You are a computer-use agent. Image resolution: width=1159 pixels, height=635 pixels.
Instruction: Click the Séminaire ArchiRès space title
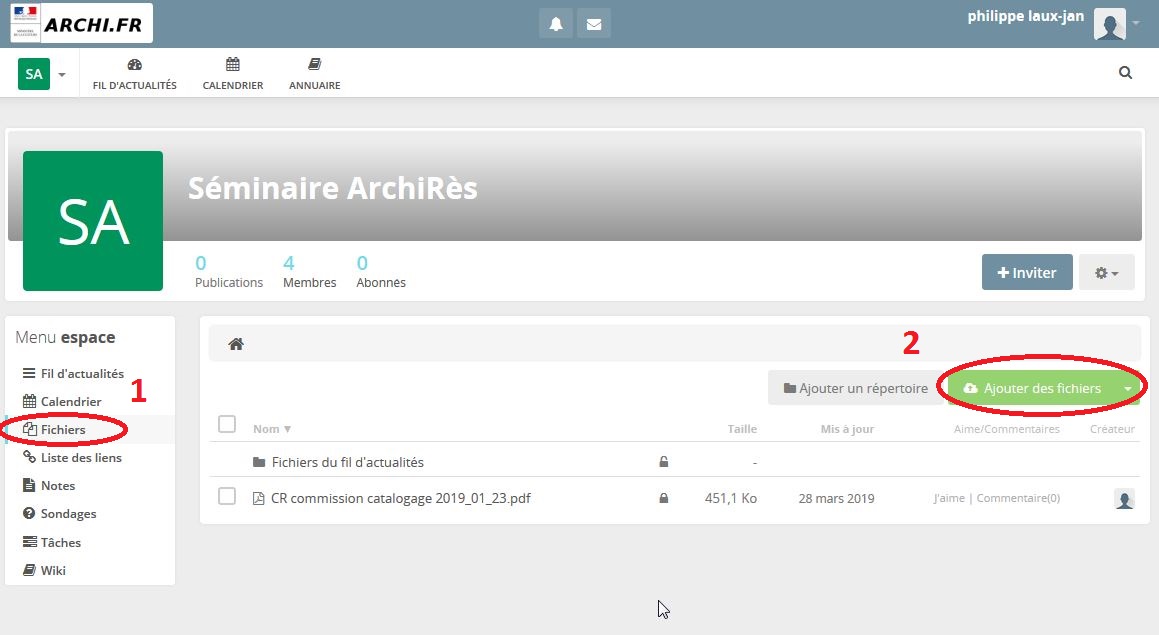tap(333, 188)
